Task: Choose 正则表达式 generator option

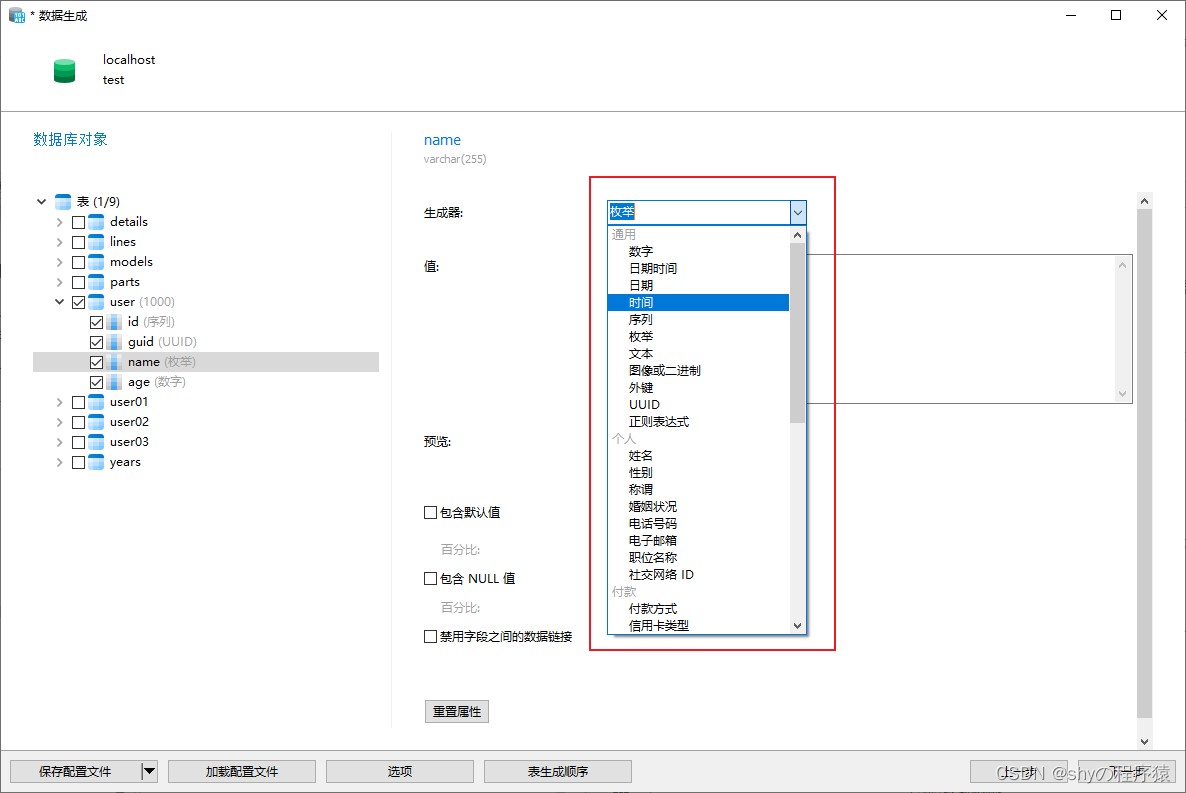Action: [x=698, y=421]
